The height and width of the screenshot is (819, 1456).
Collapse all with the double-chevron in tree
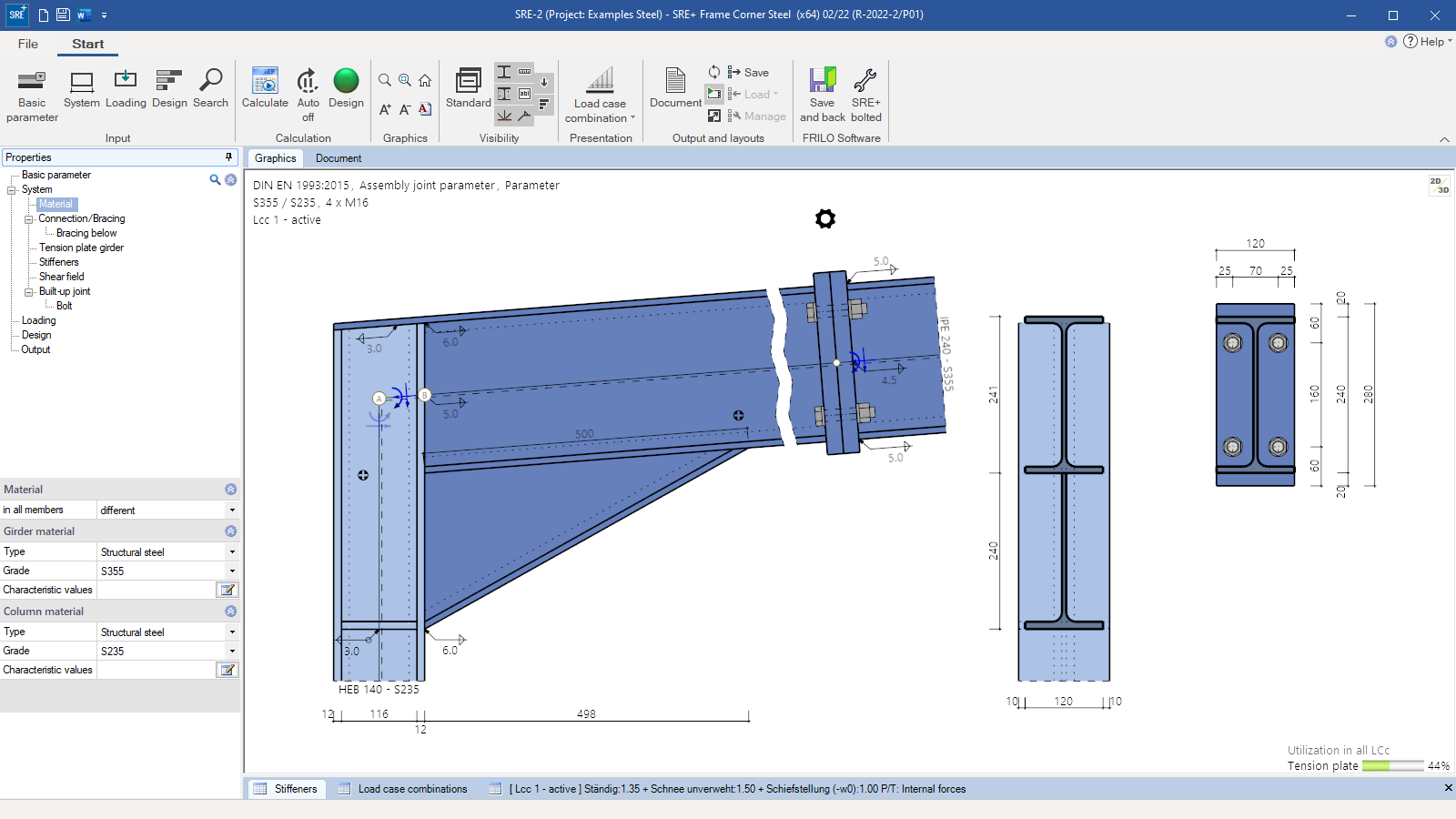tap(231, 179)
